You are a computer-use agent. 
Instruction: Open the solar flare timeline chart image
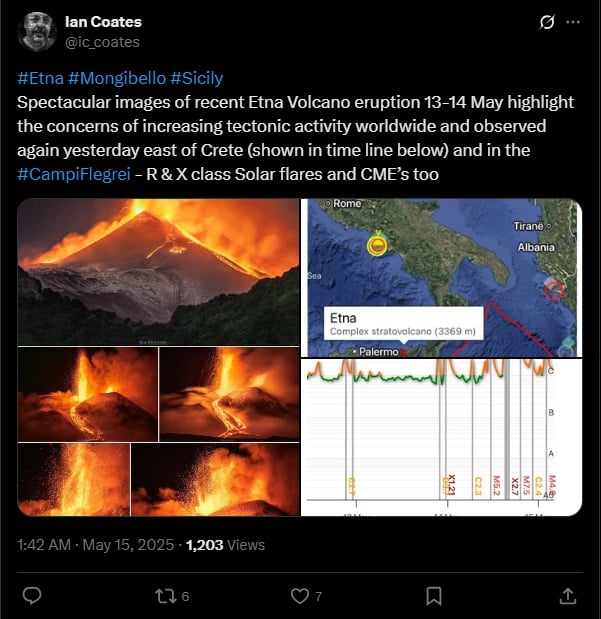(x=440, y=437)
